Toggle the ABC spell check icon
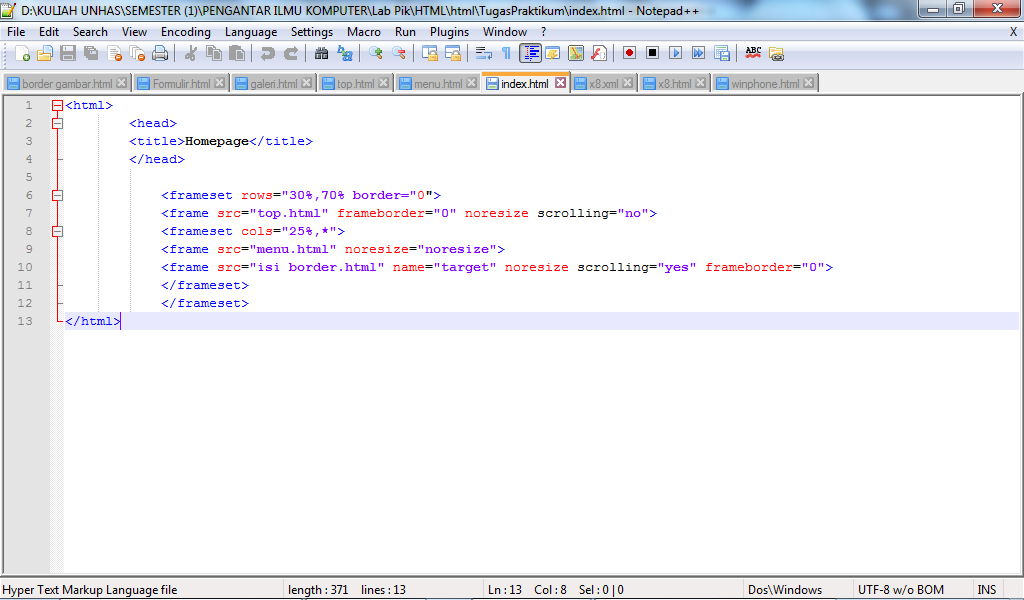This screenshot has height=600, width=1024. point(753,54)
